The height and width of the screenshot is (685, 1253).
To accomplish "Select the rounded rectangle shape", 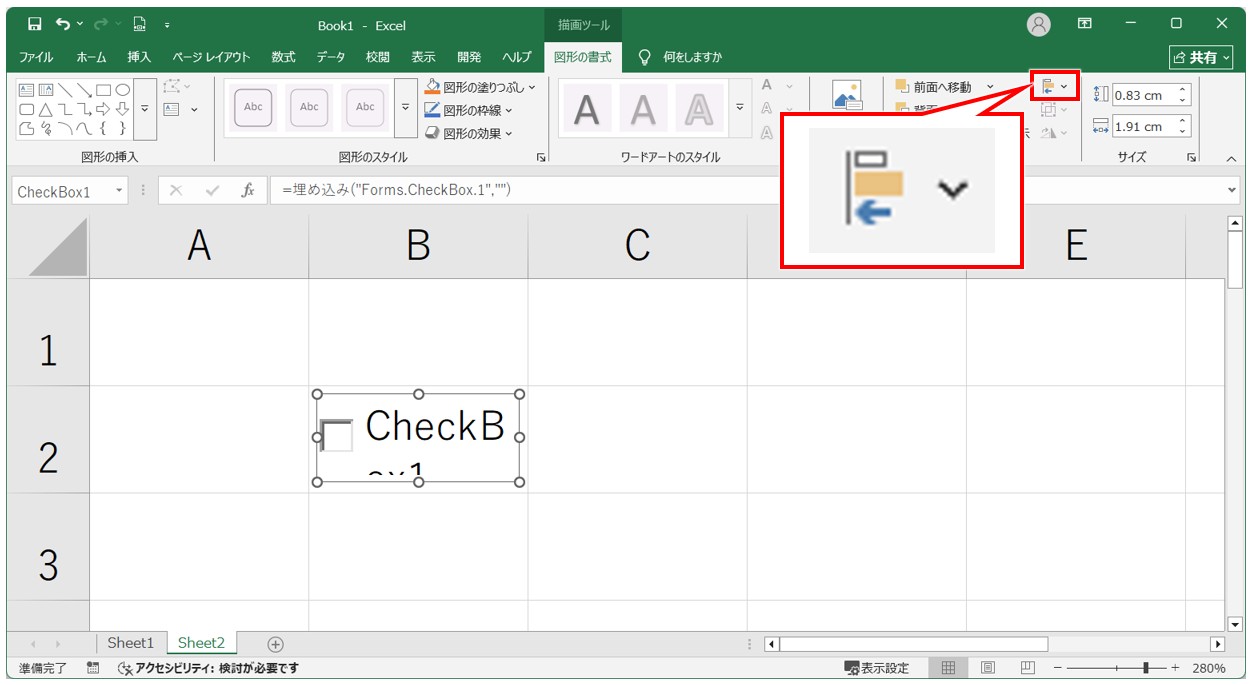I will [27, 109].
